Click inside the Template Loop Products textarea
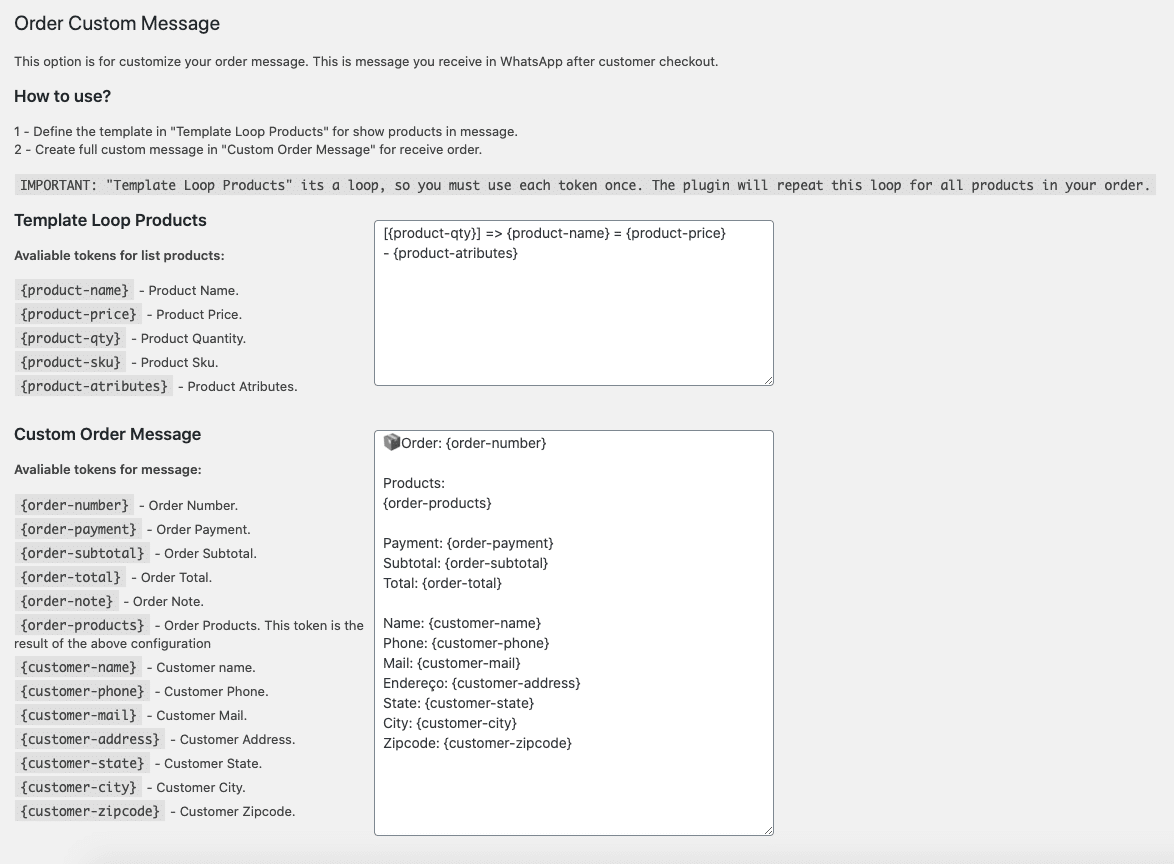Image resolution: width=1174 pixels, height=864 pixels. 574,303
